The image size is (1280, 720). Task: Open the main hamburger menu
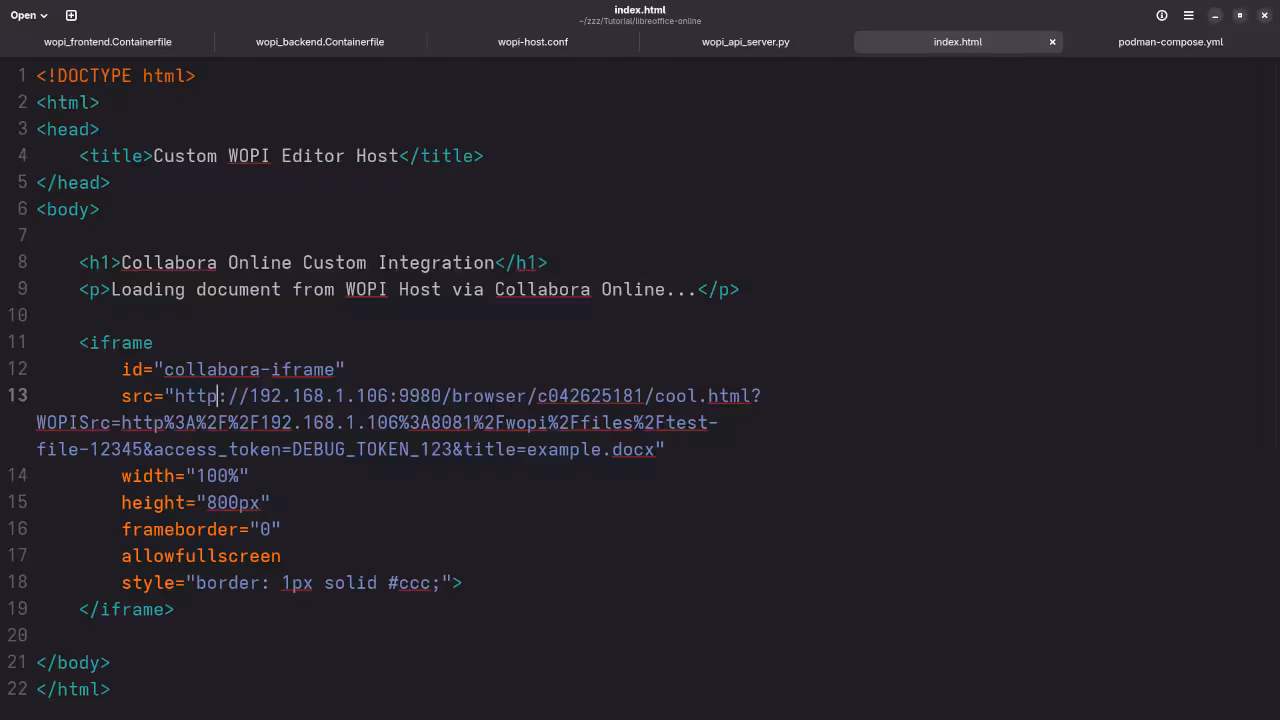point(1188,15)
